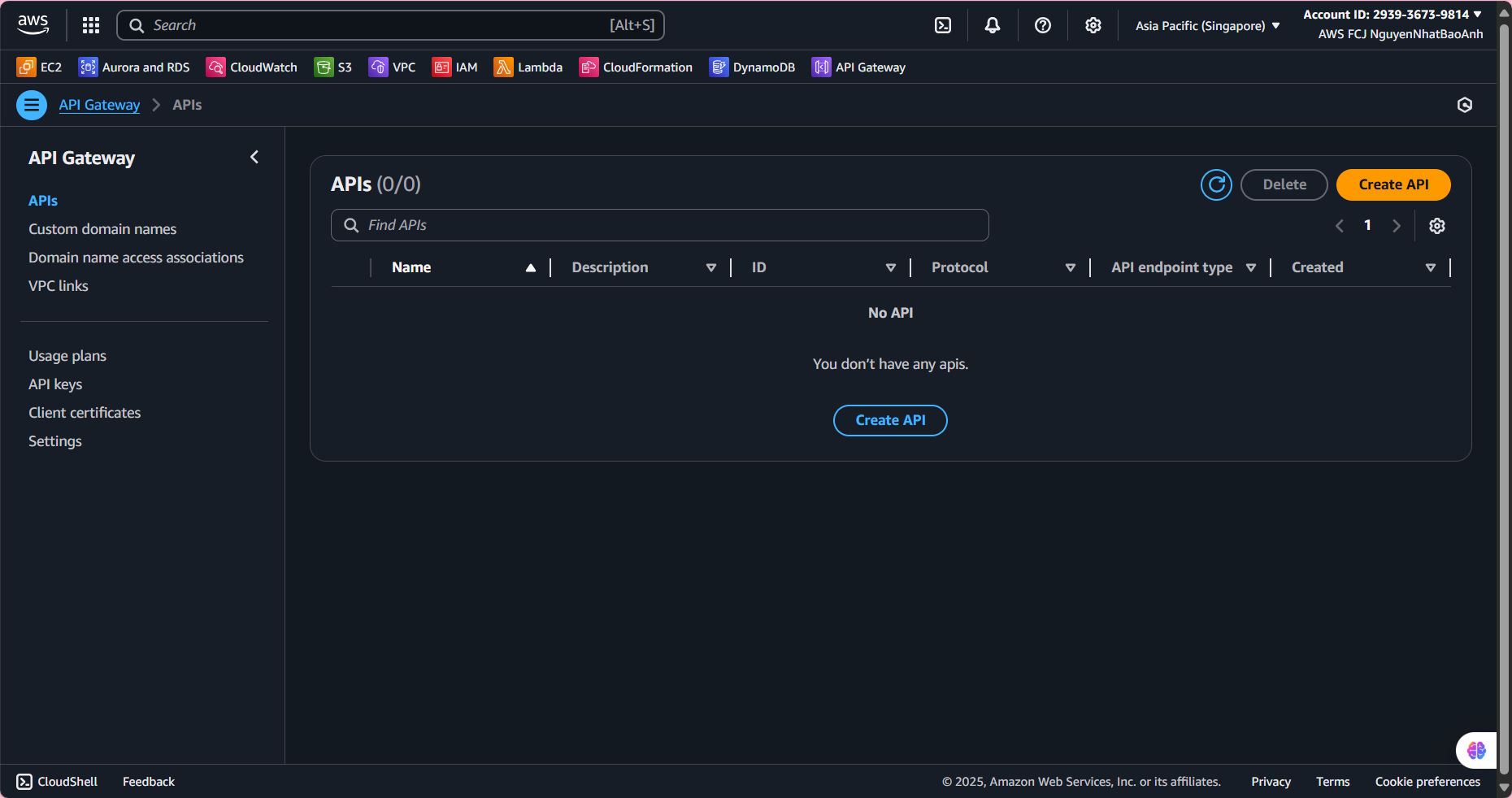Go to Usage plans in sidebar
The image size is (1512, 798).
click(x=67, y=356)
